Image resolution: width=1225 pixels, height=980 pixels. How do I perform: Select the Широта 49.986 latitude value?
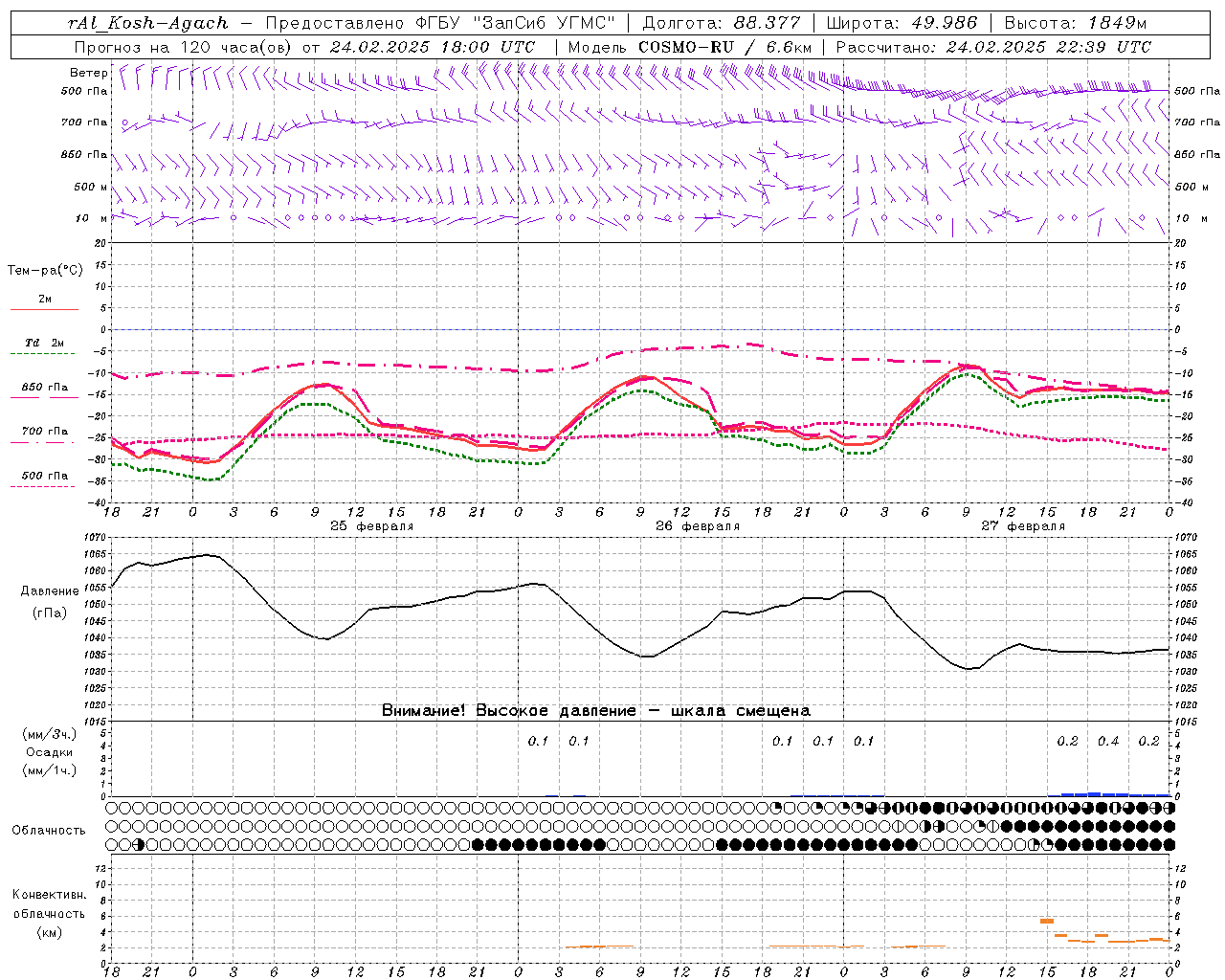942,23
